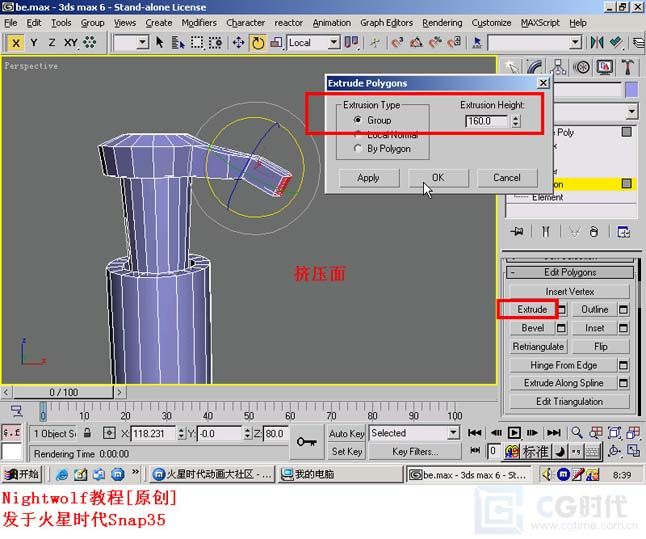Toggle Window/Crossing selection mode

(215, 42)
